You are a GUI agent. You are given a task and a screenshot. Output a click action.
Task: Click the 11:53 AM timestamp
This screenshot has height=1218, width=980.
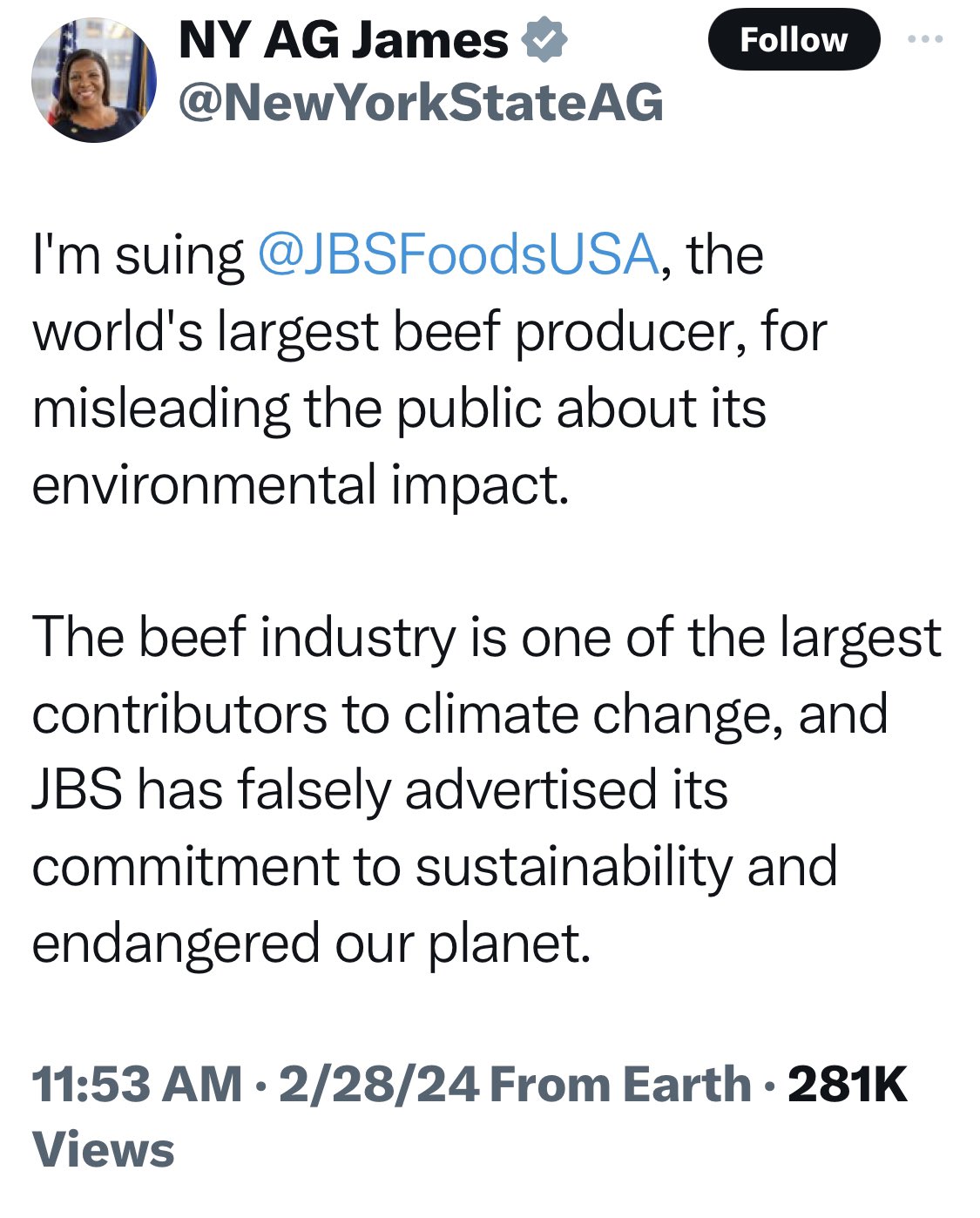[137, 1085]
